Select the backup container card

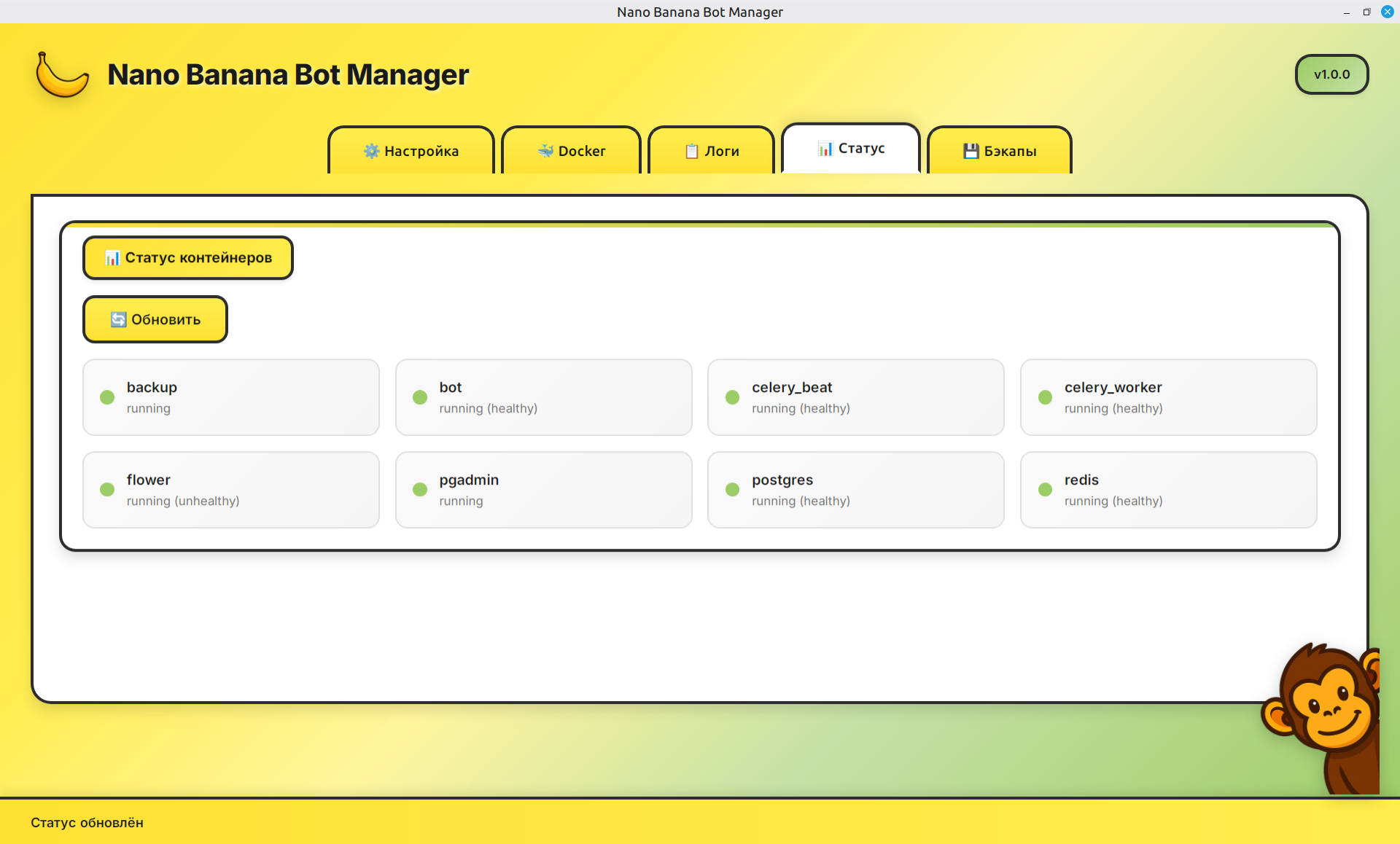pos(230,397)
